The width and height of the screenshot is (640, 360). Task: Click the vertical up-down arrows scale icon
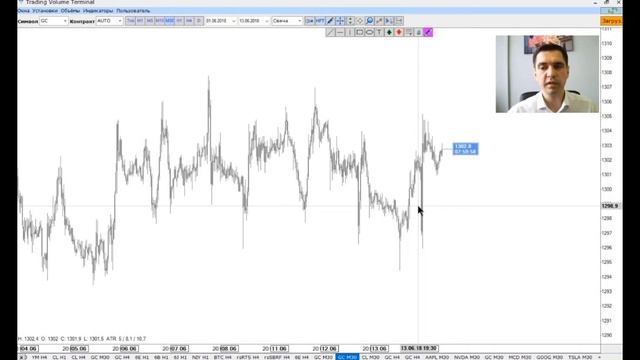[350, 20]
